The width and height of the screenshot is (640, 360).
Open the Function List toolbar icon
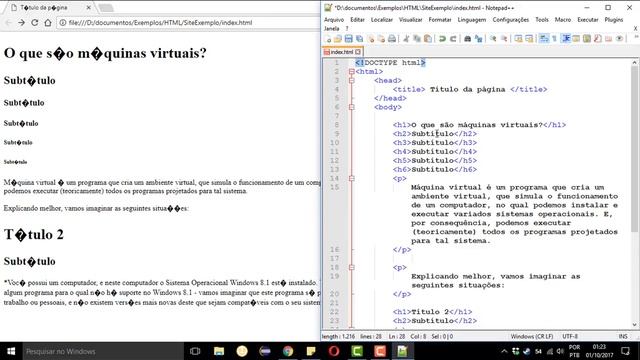598,39
